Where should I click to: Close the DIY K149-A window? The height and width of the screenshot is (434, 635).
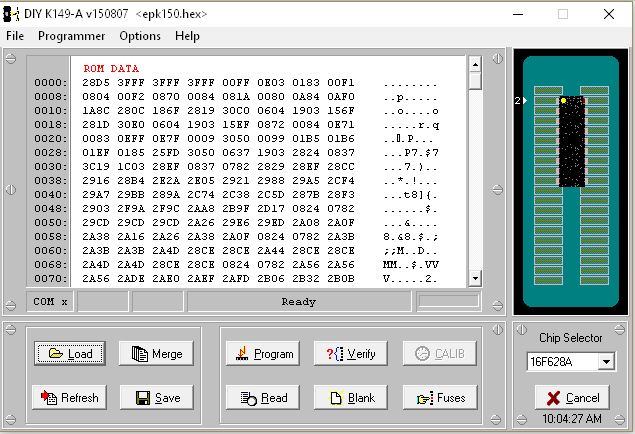tap(609, 14)
